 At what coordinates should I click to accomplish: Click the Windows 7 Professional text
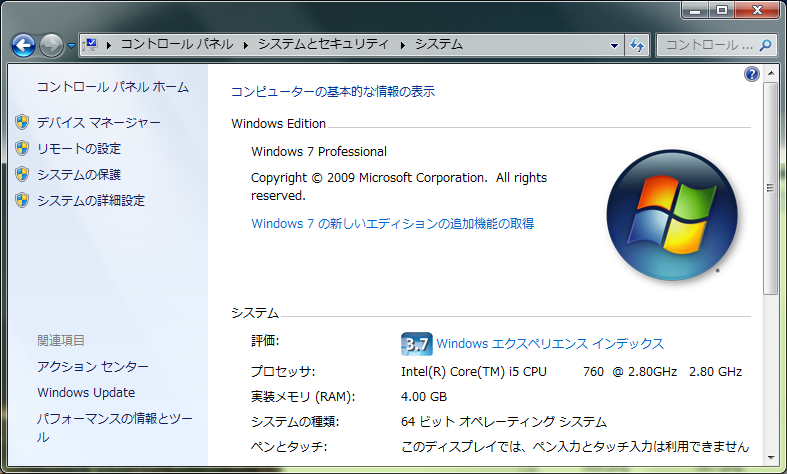click(x=319, y=152)
